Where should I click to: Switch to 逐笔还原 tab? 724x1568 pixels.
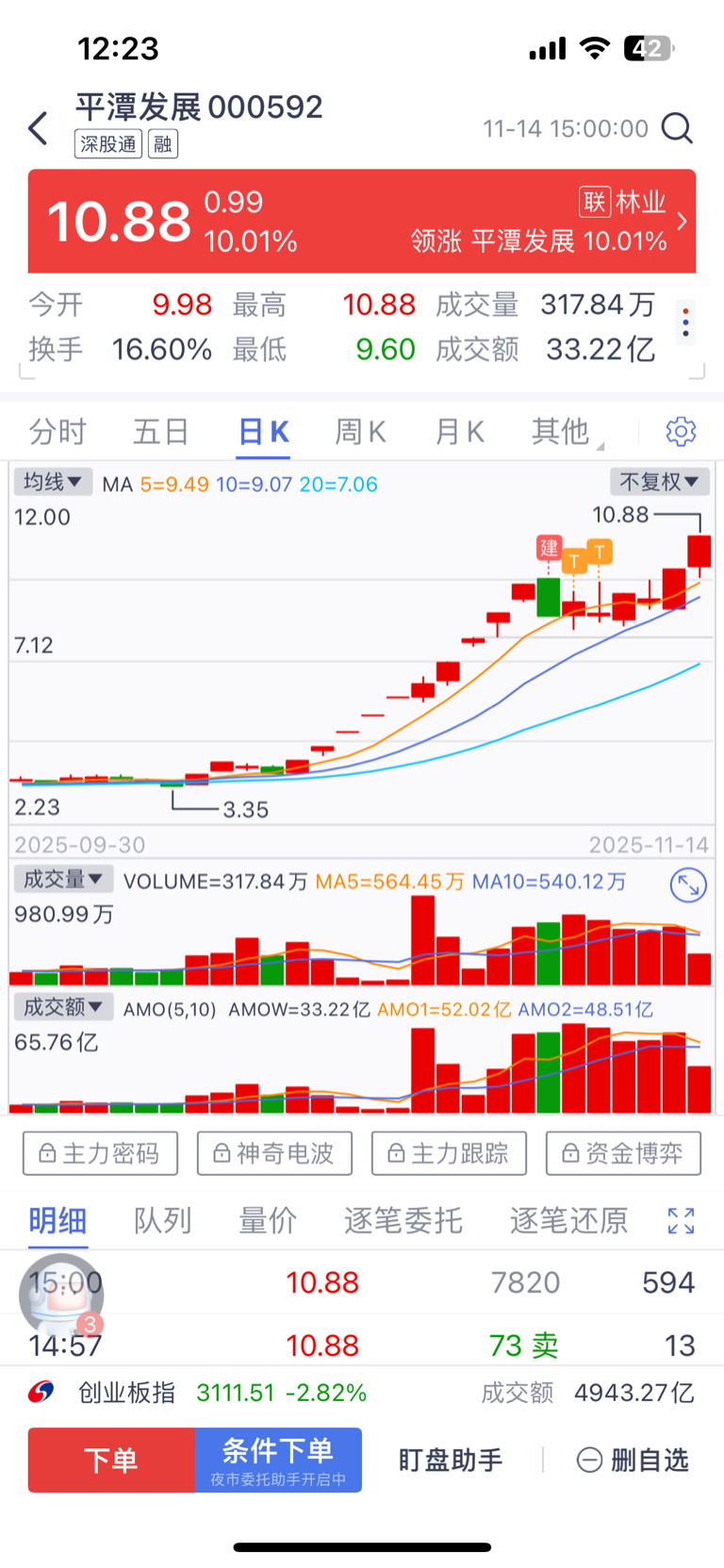[568, 1221]
